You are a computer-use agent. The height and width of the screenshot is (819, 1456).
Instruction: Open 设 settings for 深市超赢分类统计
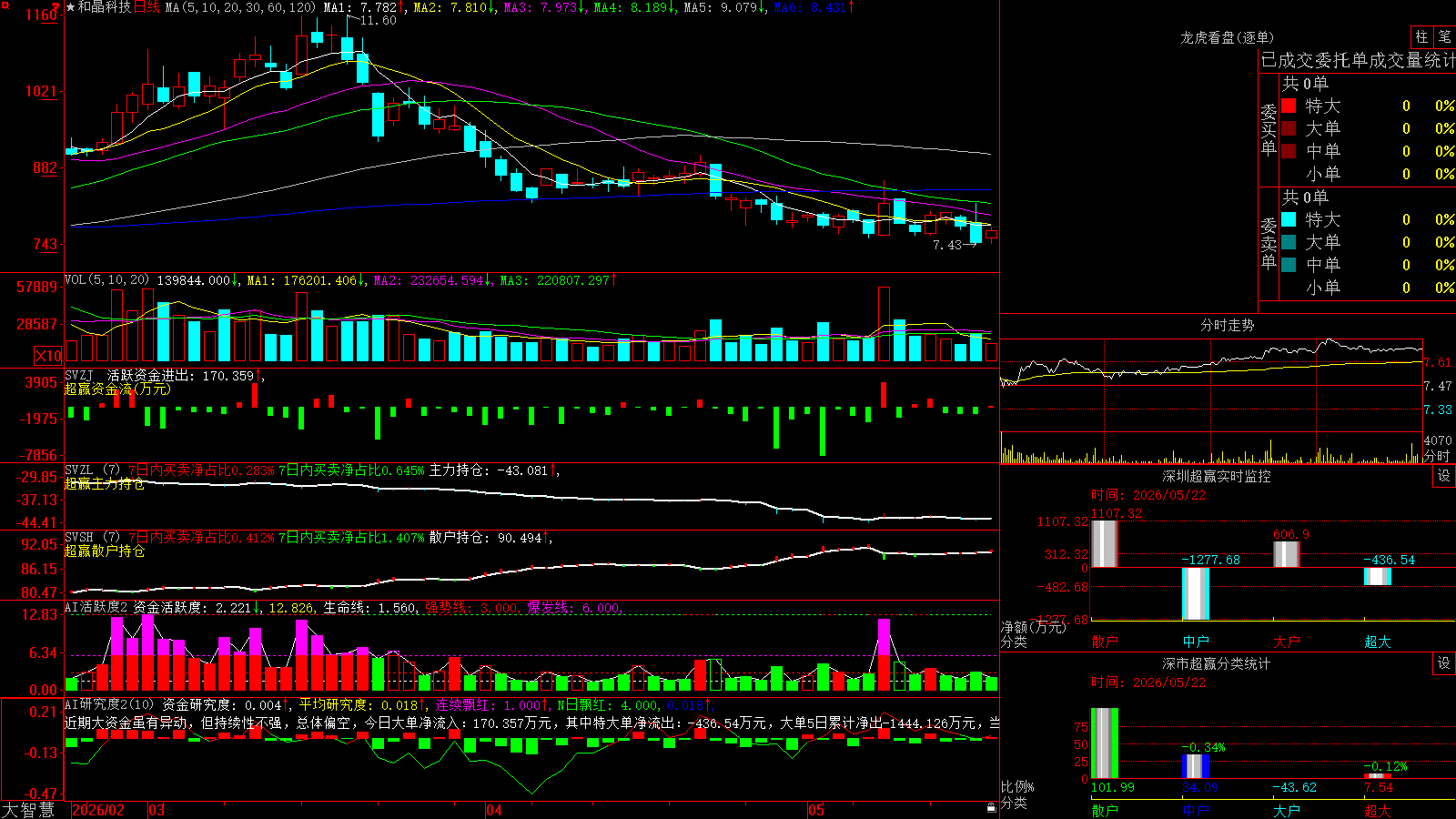coord(1444,663)
